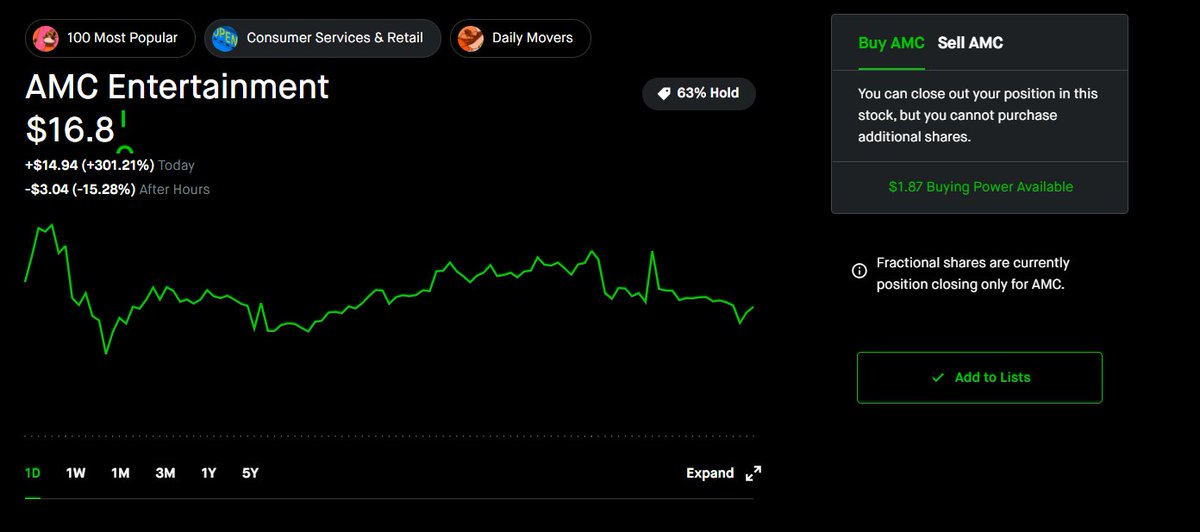Select the 1Y chart range
Image resolution: width=1200 pixels, height=532 pixels.
pos(208,473)
